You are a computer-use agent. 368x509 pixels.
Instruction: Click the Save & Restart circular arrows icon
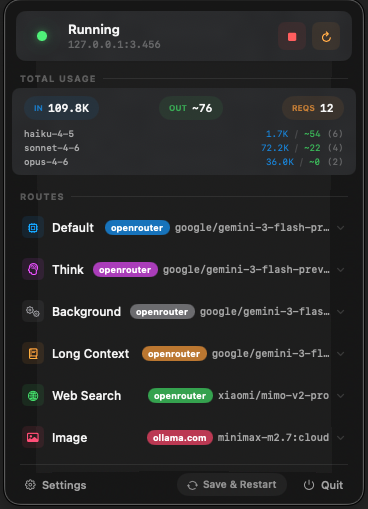click(x=192, y=485)
